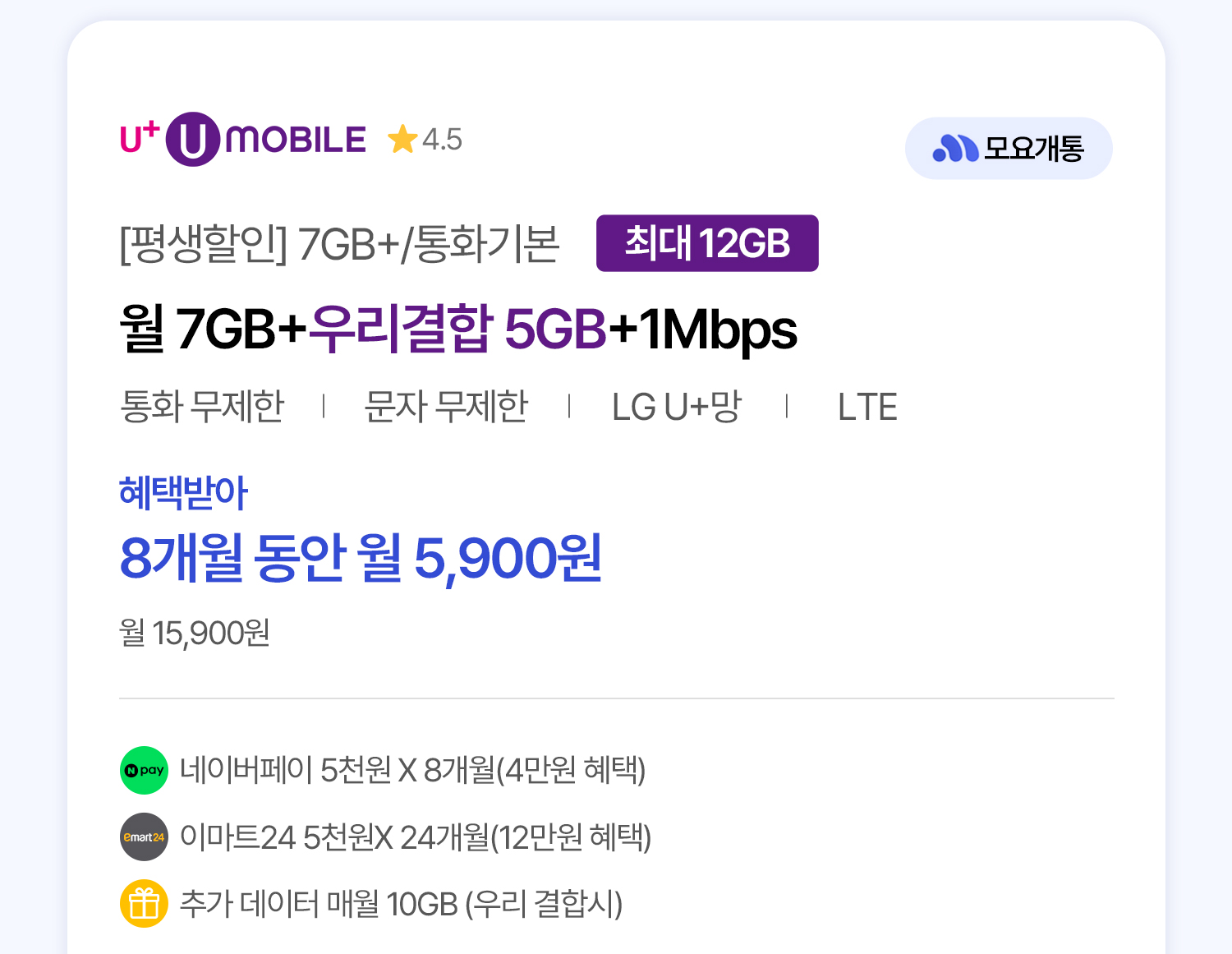
Task: Click the Naver Pay green icon
Action: [x=144, y=770]
